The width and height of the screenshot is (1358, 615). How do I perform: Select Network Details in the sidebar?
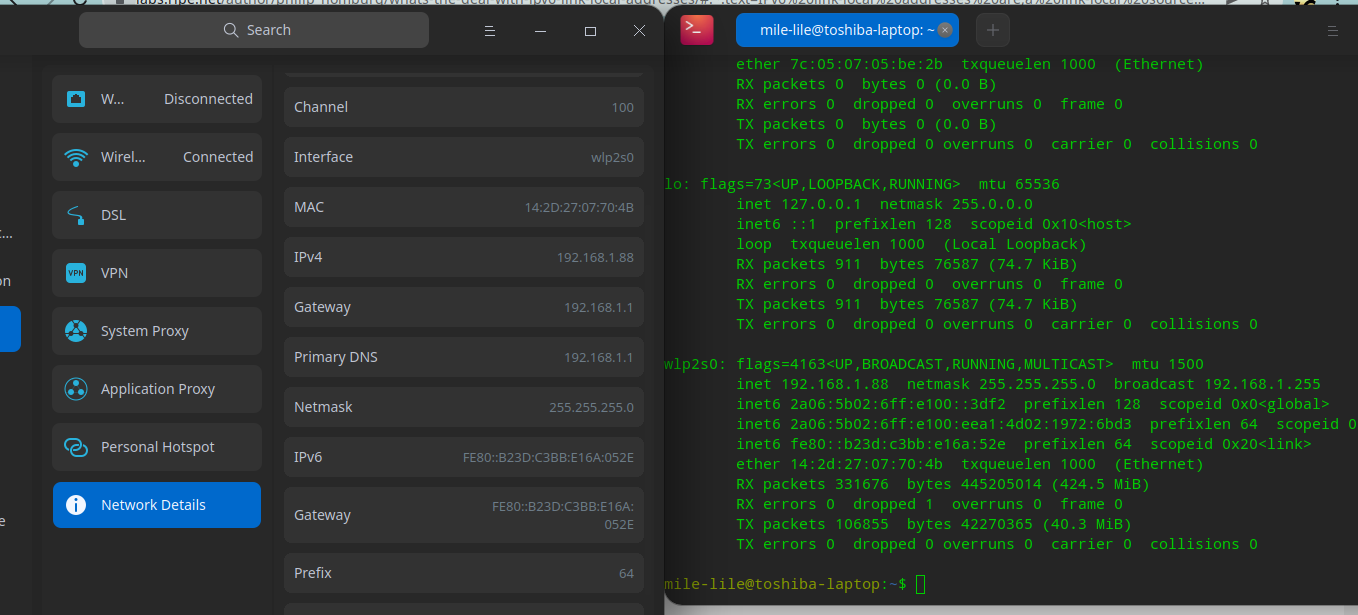click(157, 505)
